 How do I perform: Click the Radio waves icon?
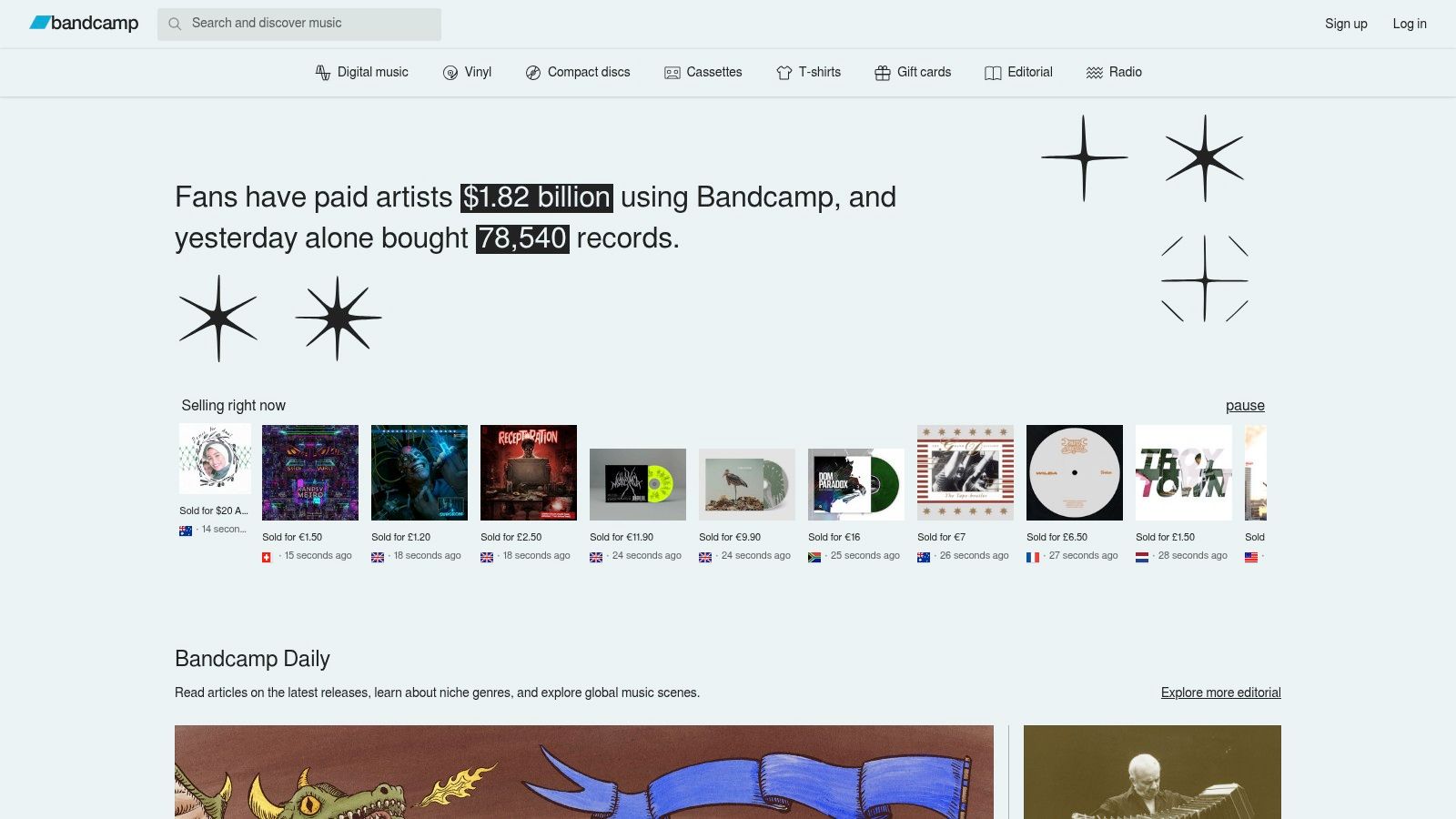click(x=1095, y=73)
